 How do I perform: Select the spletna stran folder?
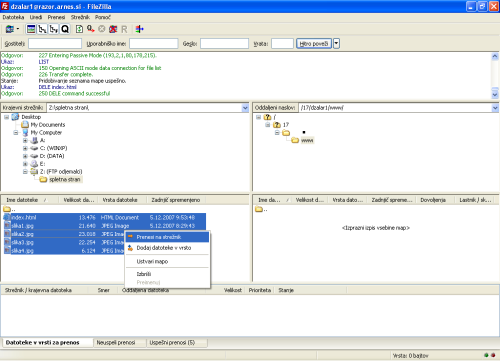click(x=65, y=180)
